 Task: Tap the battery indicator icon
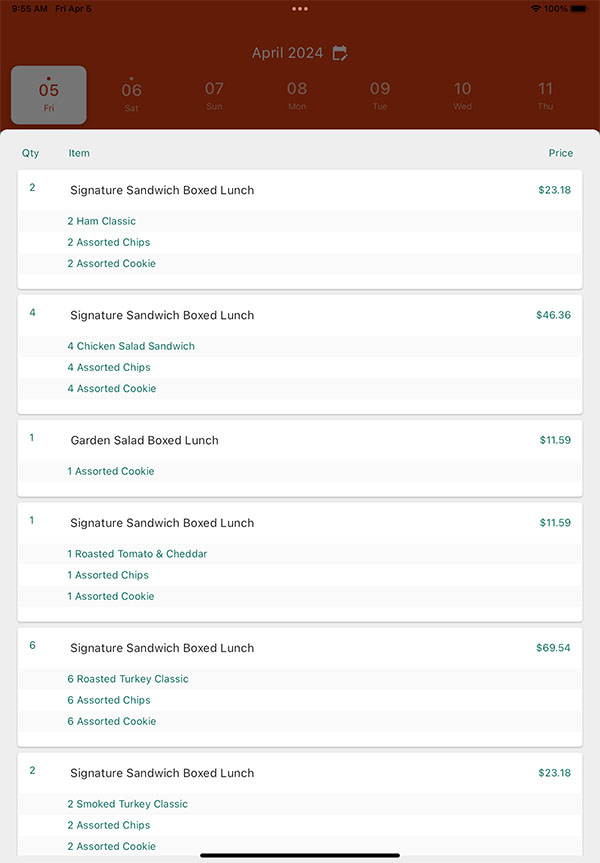click(x=582, y=8)
